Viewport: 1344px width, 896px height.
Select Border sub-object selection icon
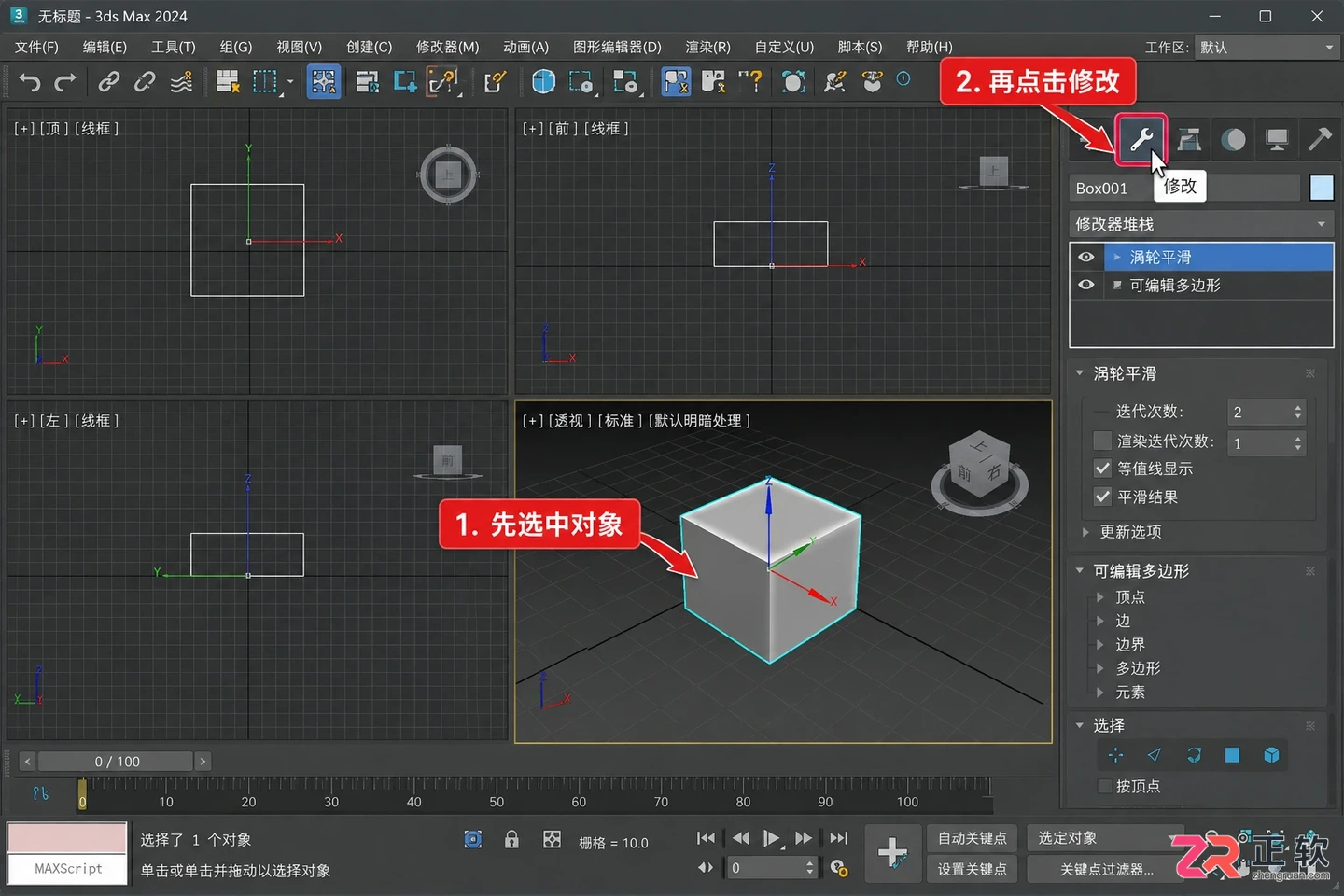[1194, 755]
